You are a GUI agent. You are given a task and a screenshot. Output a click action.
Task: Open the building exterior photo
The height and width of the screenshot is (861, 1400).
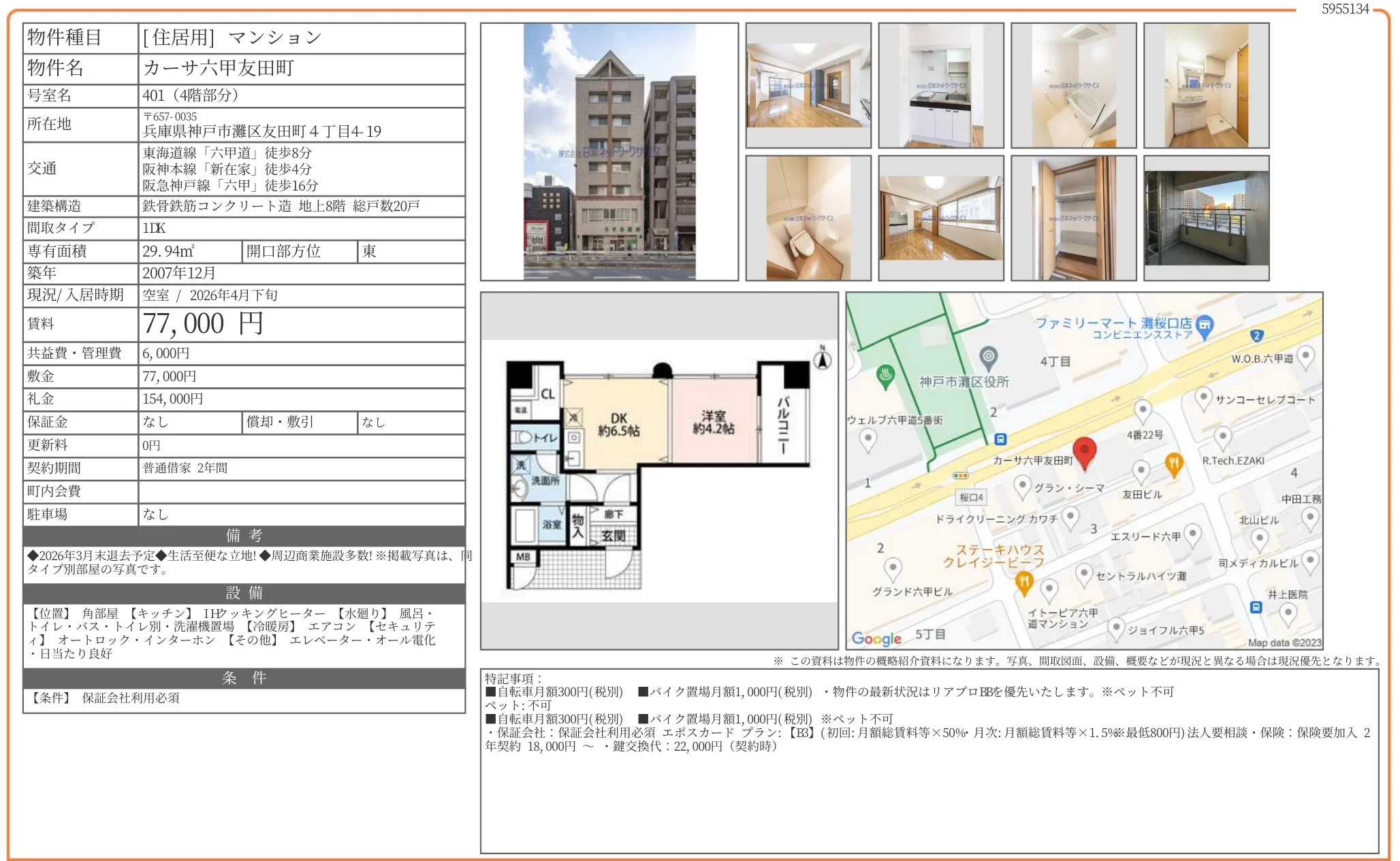click(x=609, y=152)
